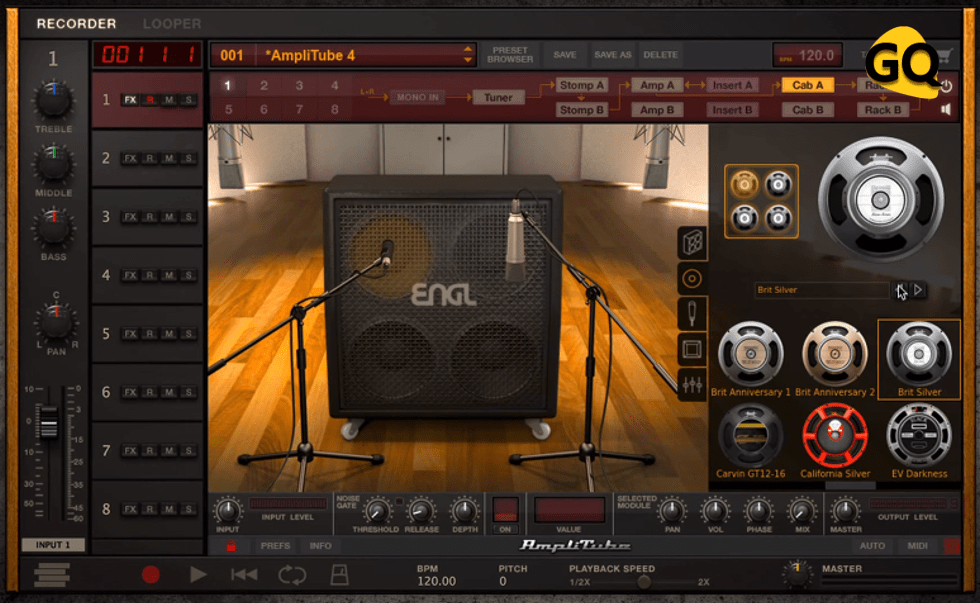Click the tracks stack icon at bottom left
The height and width of the screenshot is (603, 980).
point(52,575)
